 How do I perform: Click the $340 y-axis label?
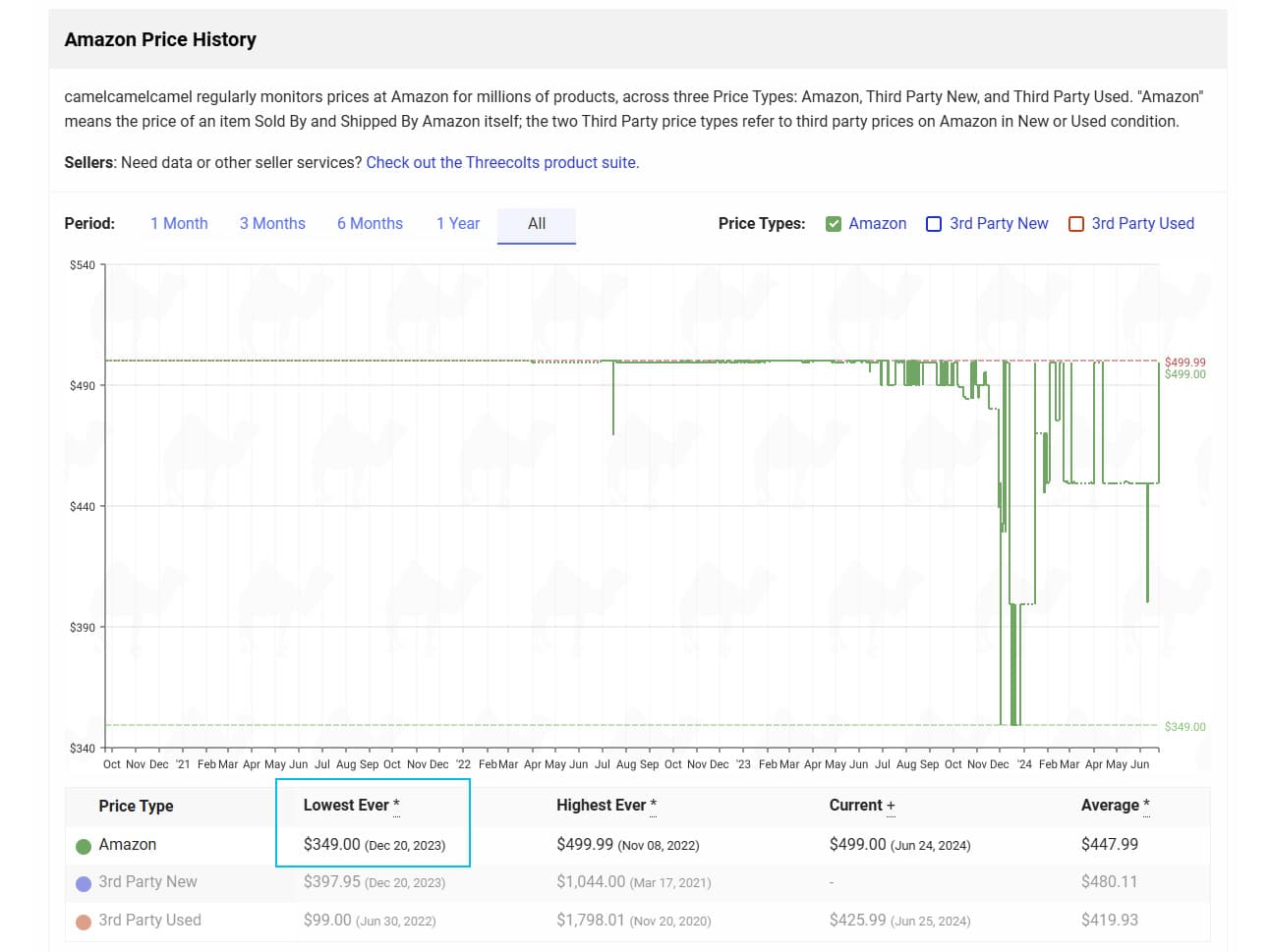83,749
